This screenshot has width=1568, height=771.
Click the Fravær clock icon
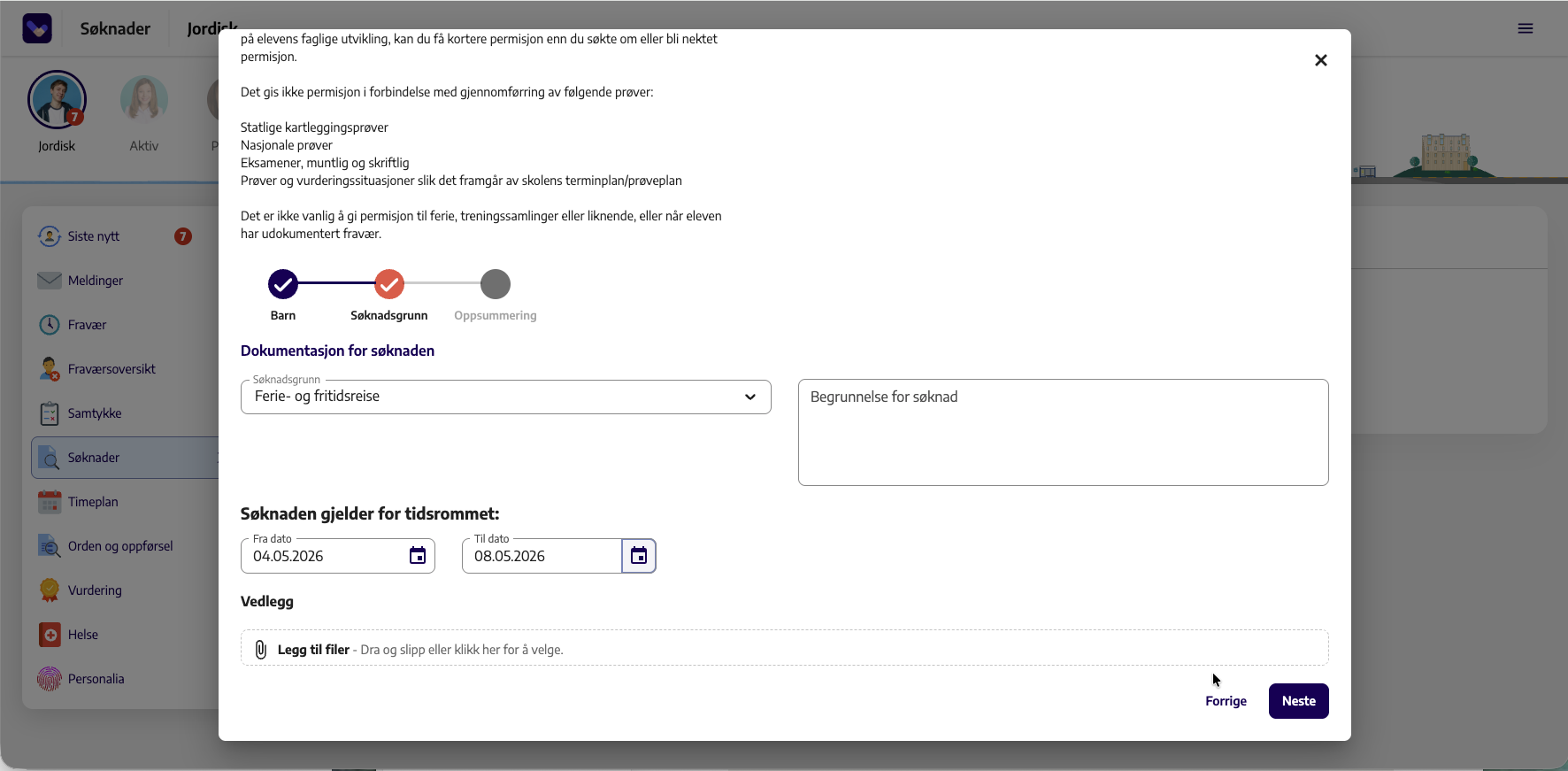pyautogui.click(x=50, y=325)
